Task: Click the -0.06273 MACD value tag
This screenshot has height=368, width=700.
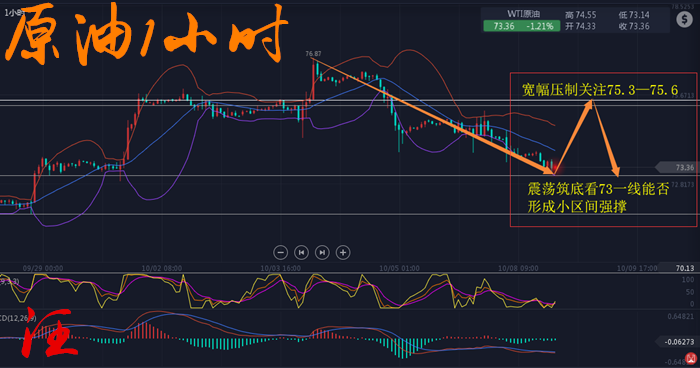Action: (678, 342)
